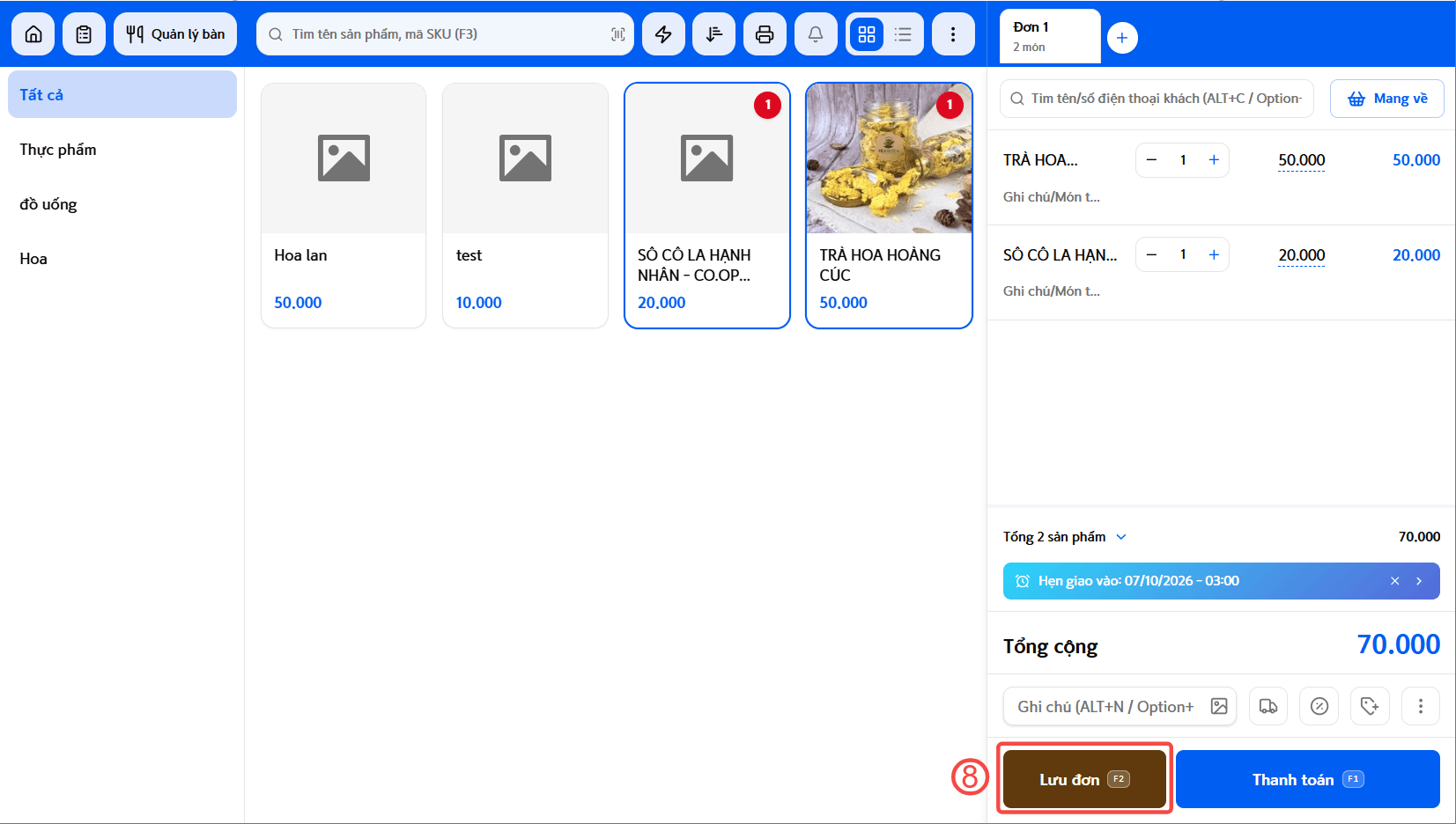Viewport: 1456px width, 824px height.
Task: Click the add tag icon
Action: pos(1370,706)
